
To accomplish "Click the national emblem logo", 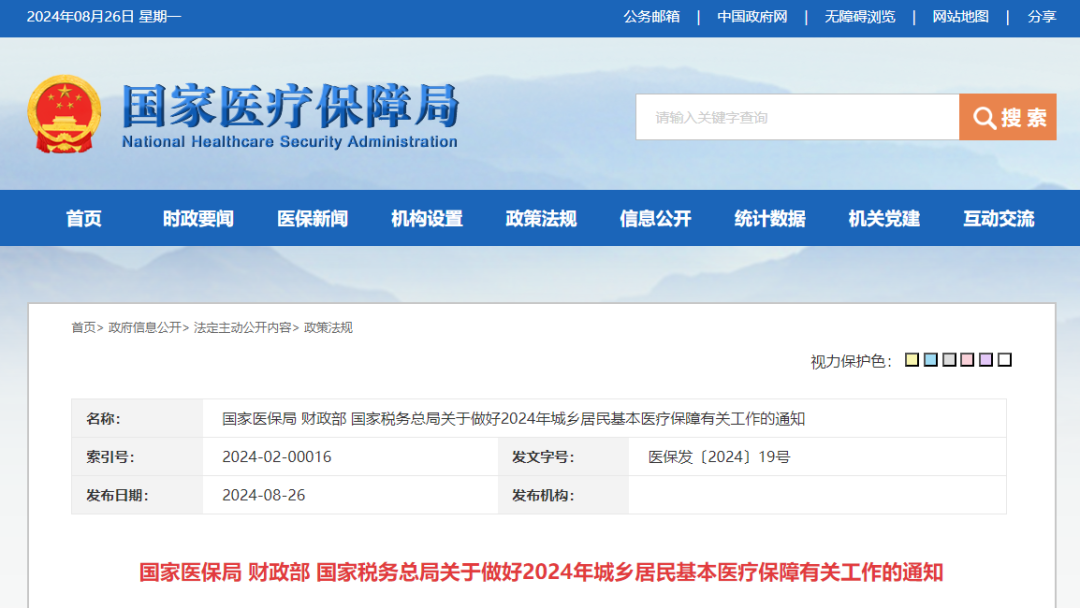I will click(x=65, y=114).
